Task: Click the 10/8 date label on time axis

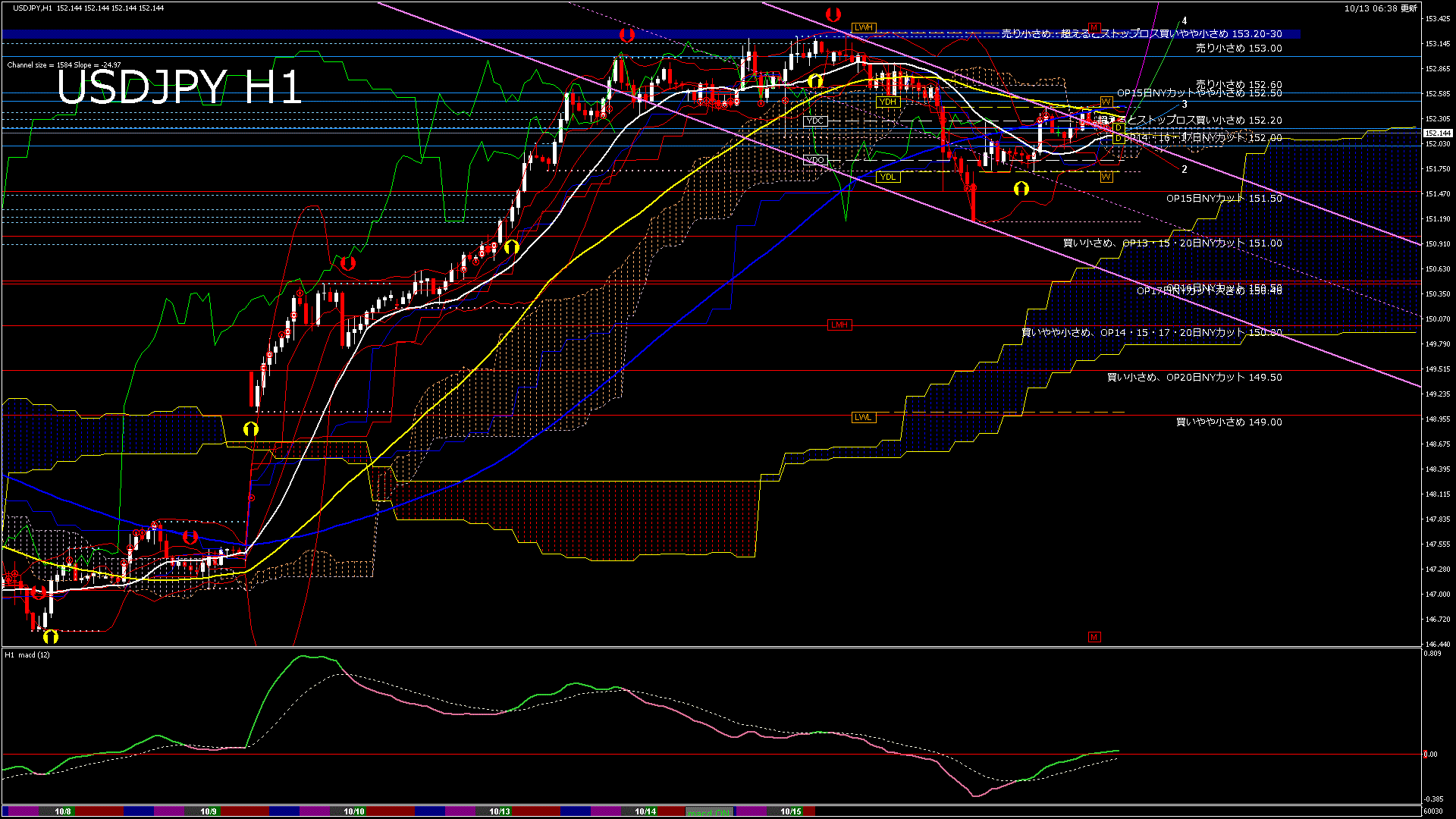Action: (x=63, y=811)
